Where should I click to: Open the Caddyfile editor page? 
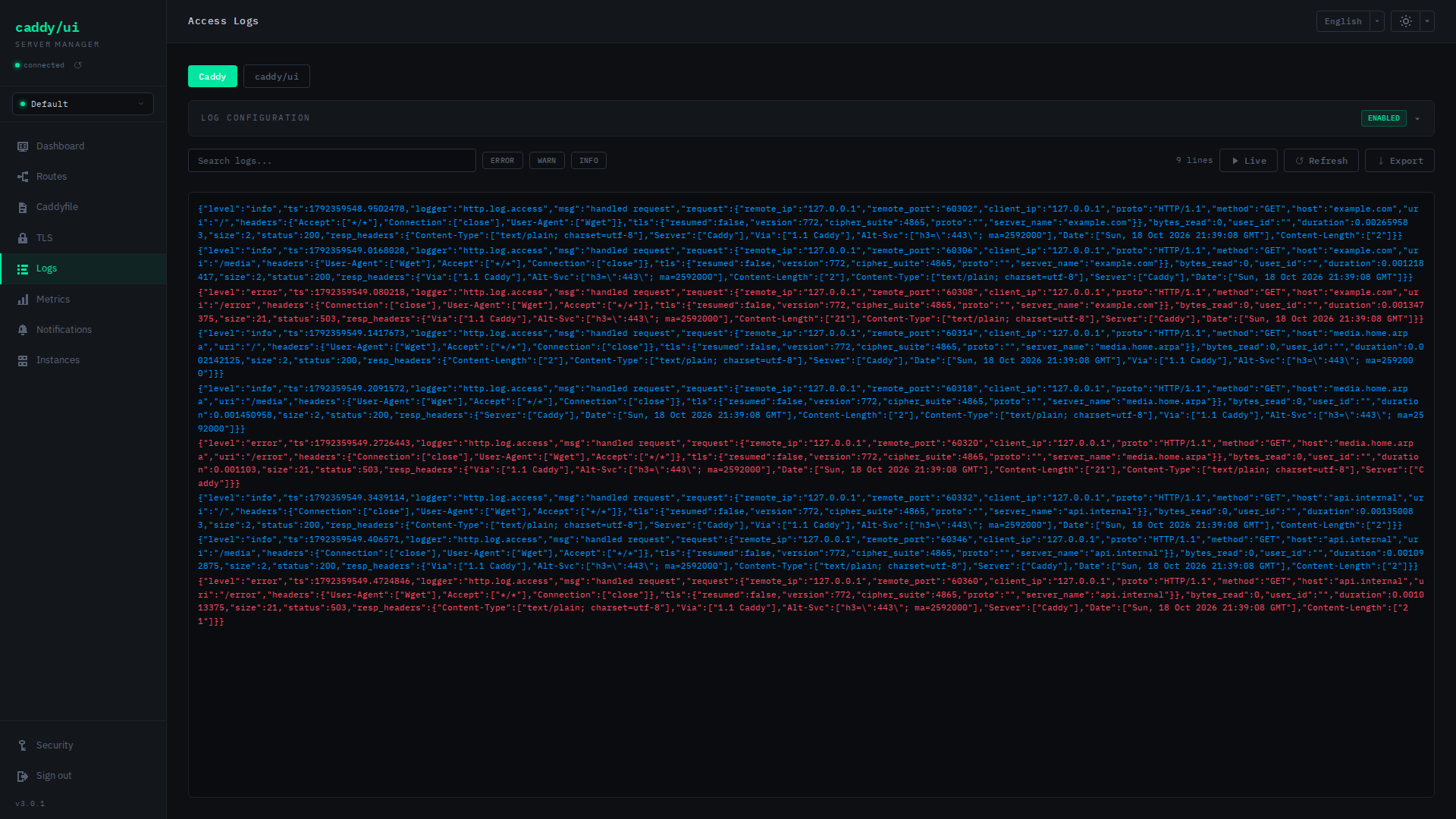pyautogui.click(x=83, y=207)
